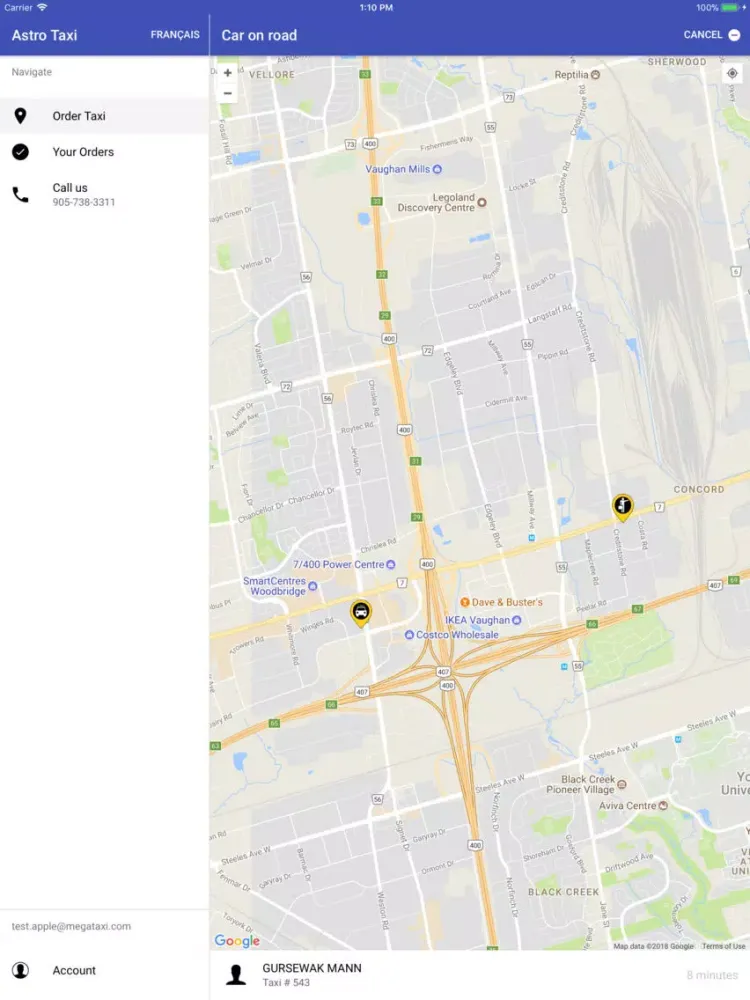Click the 8 minutes arrival estimate
Image resolution: width=750 pixels, height=1000 pixels.
tap(712, 975)
